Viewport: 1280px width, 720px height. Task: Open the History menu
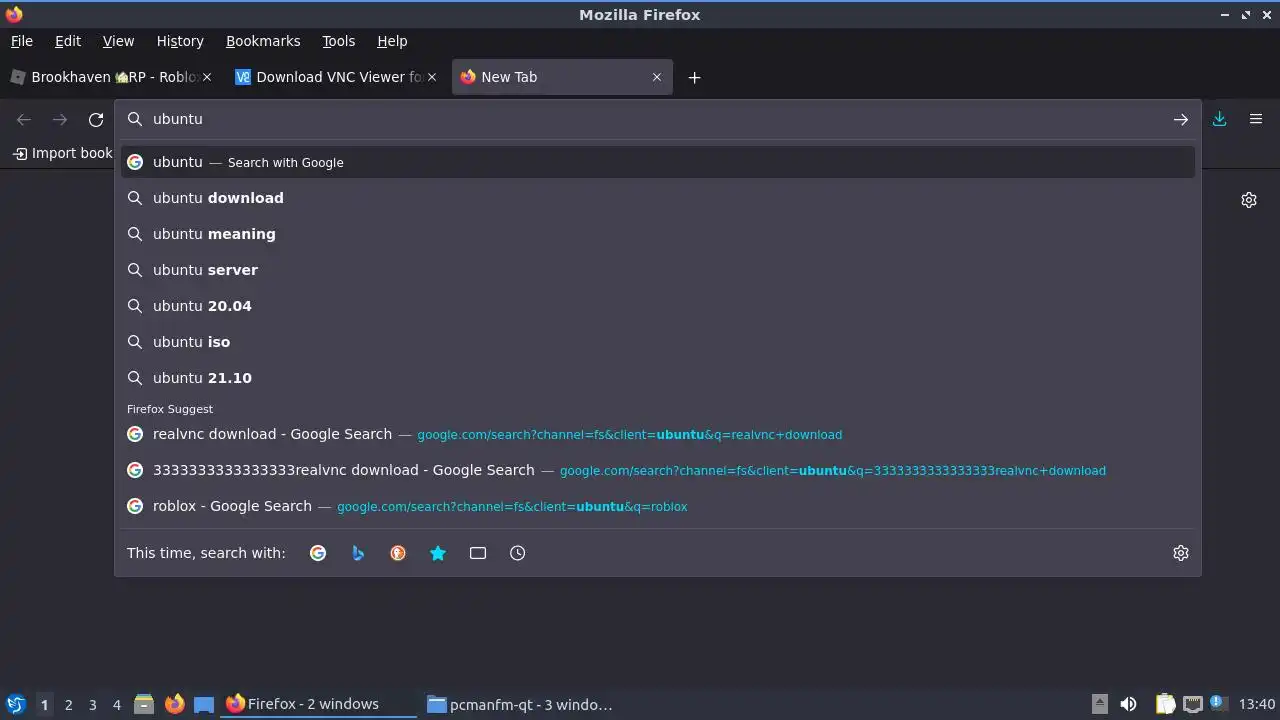point(180,41)
